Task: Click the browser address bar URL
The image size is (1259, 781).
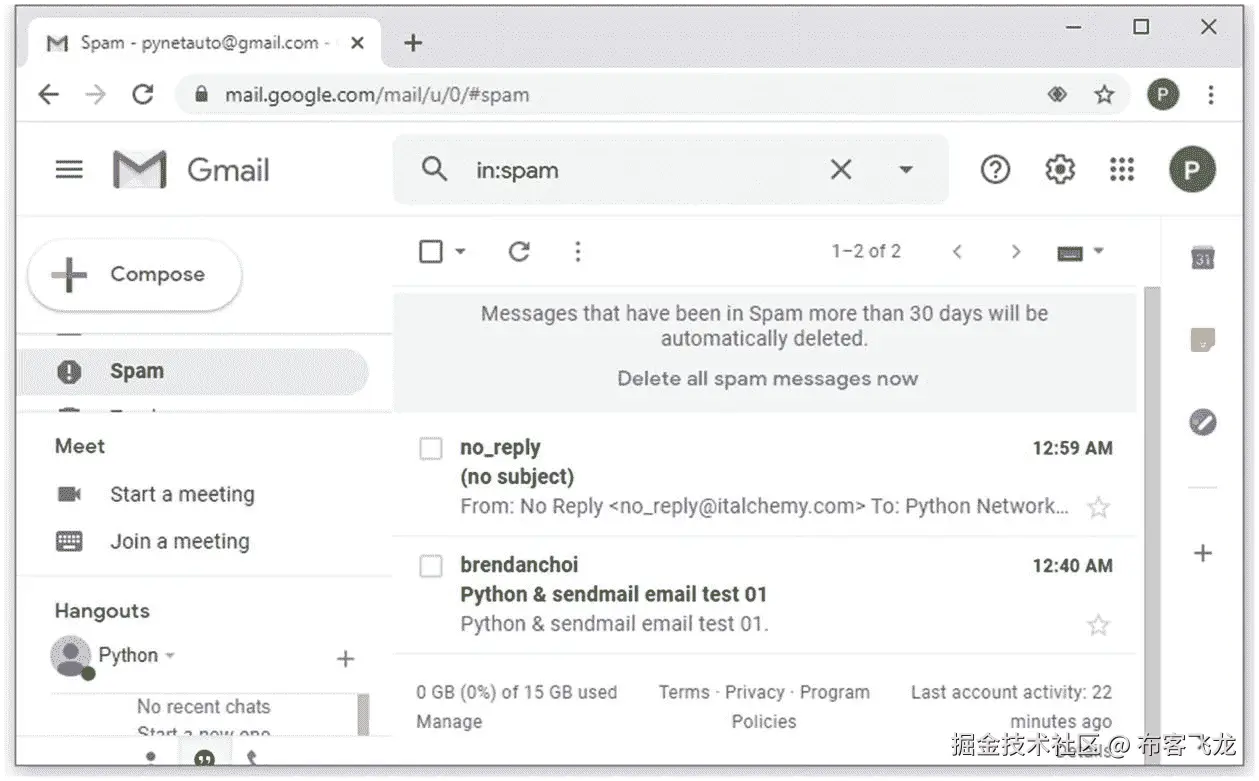Action: (377, 95)
